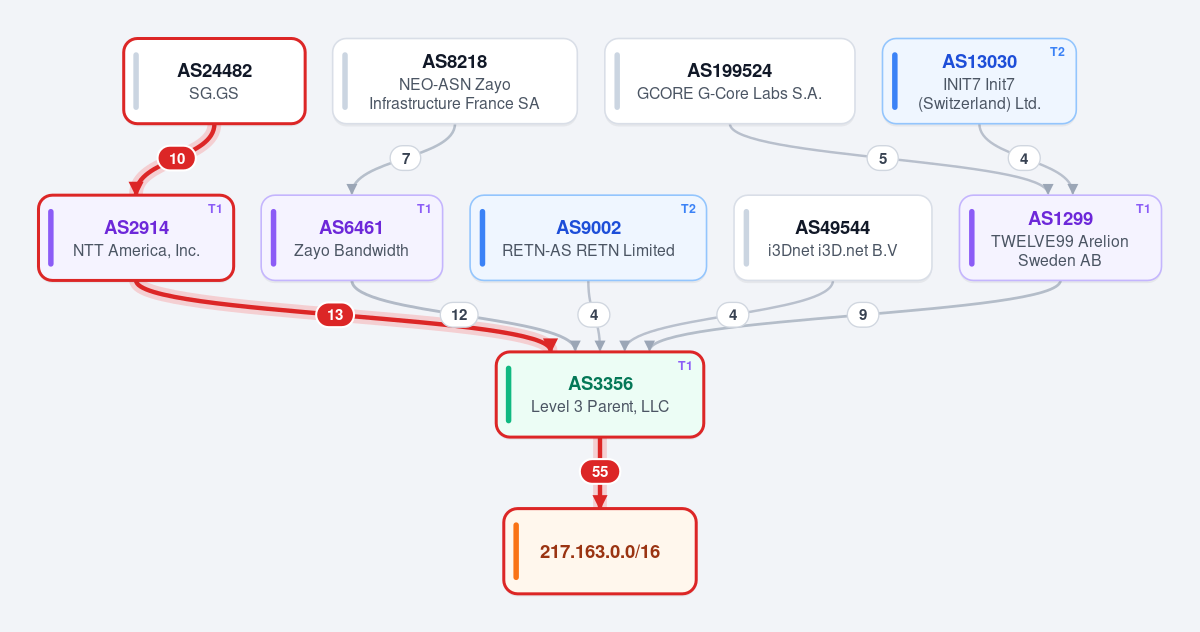Click the 217.163.0.0/16 prefix node
This screenshot has height=632, width=1200.
pyautogui.click(x=600, y=551)
